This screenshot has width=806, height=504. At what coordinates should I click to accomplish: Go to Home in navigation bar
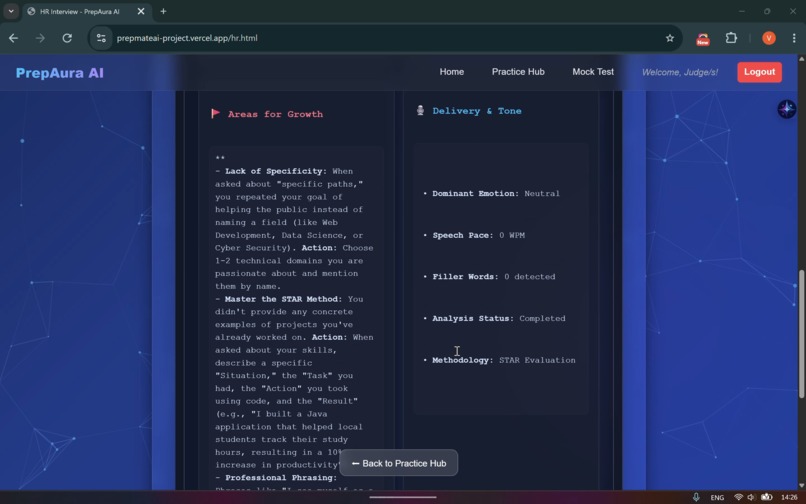coord(451,72)
